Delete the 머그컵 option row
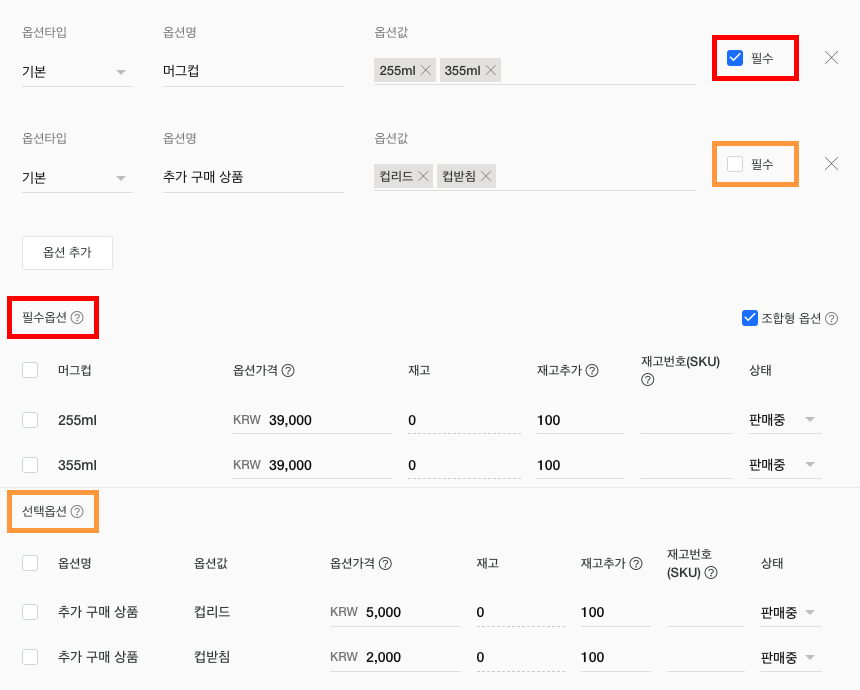 (831, 57)
